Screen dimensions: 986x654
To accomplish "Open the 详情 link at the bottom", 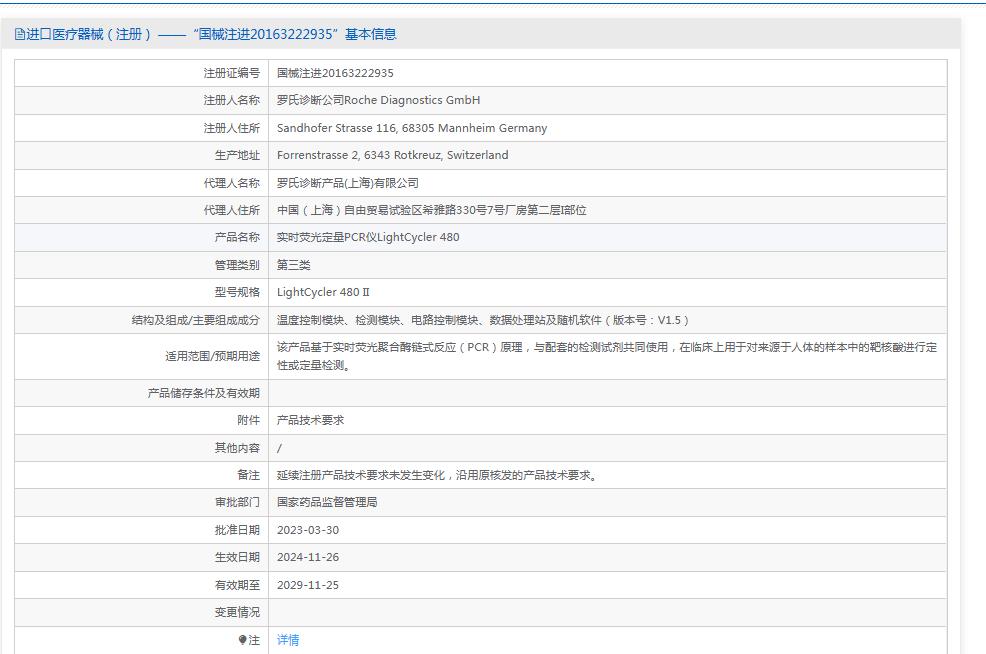I will (287, 640).
